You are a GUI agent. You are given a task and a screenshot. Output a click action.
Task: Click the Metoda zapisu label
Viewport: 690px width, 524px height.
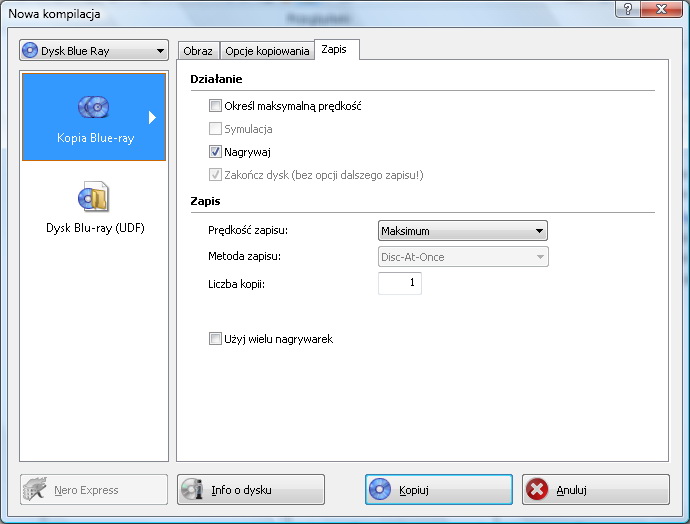[x=244, y=256]
